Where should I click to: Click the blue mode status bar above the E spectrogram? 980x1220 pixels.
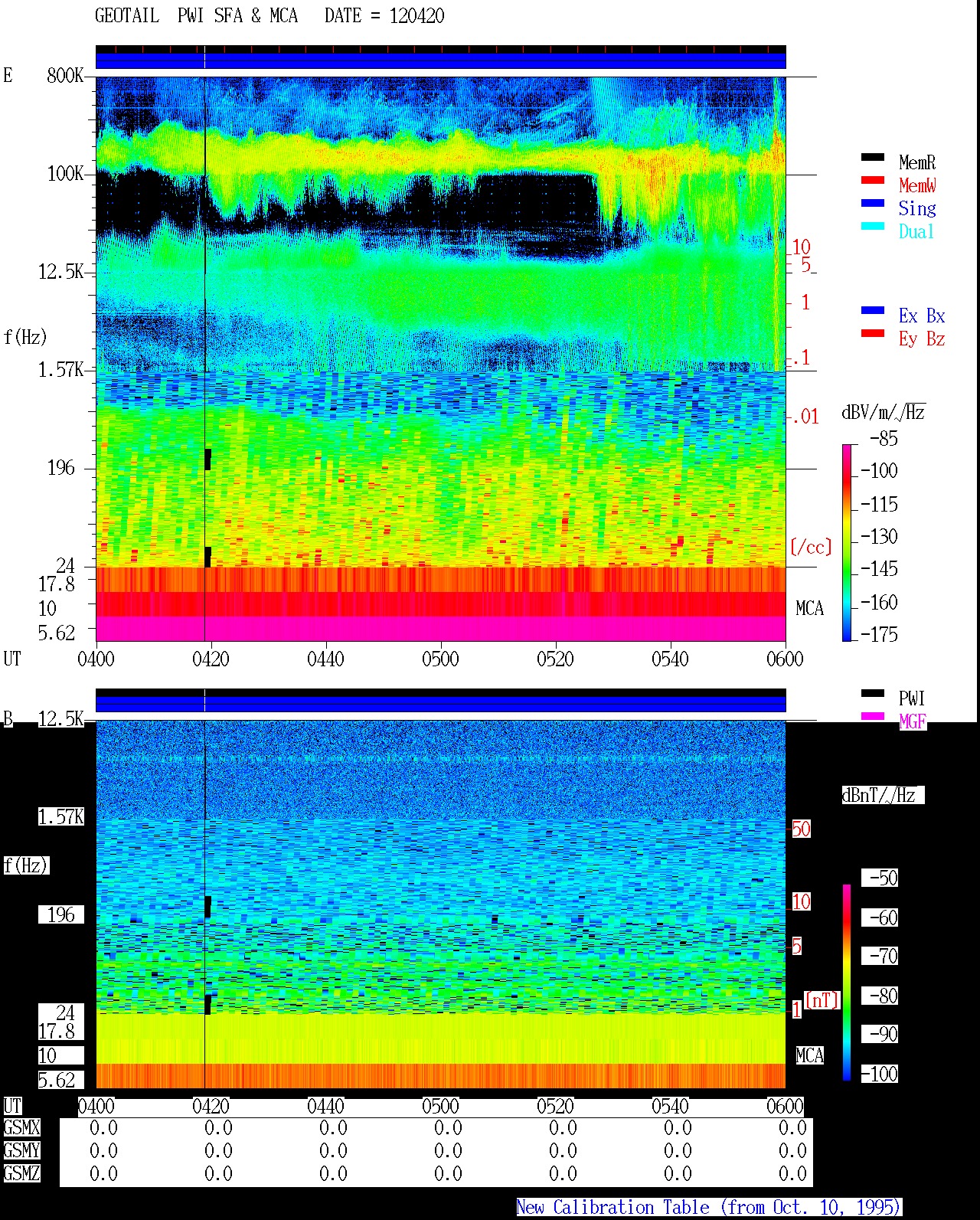(x=441, y=60)
